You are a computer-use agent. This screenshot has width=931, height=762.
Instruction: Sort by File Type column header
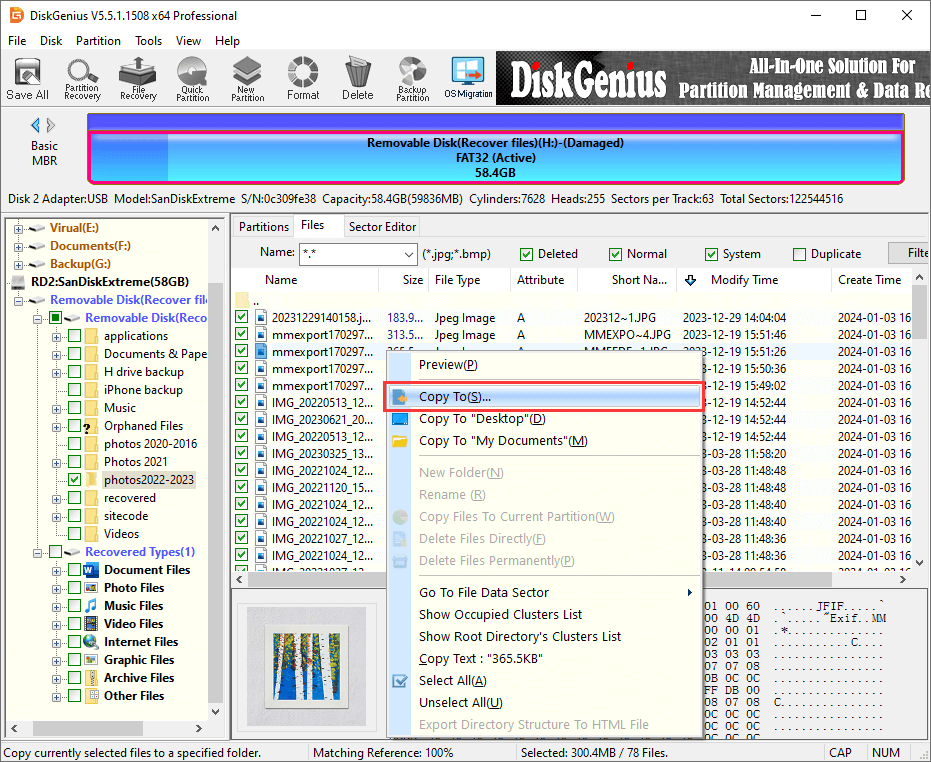[469, 280]
